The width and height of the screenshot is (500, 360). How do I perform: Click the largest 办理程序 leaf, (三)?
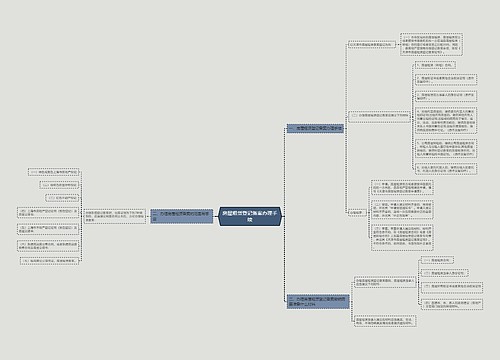(x=402, y=237)
